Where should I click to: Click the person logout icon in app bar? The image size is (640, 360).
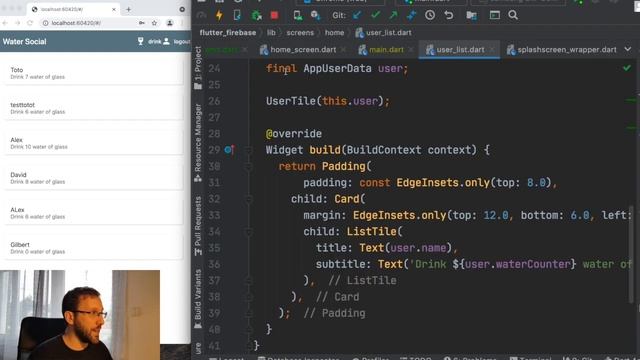pos(167,41)
